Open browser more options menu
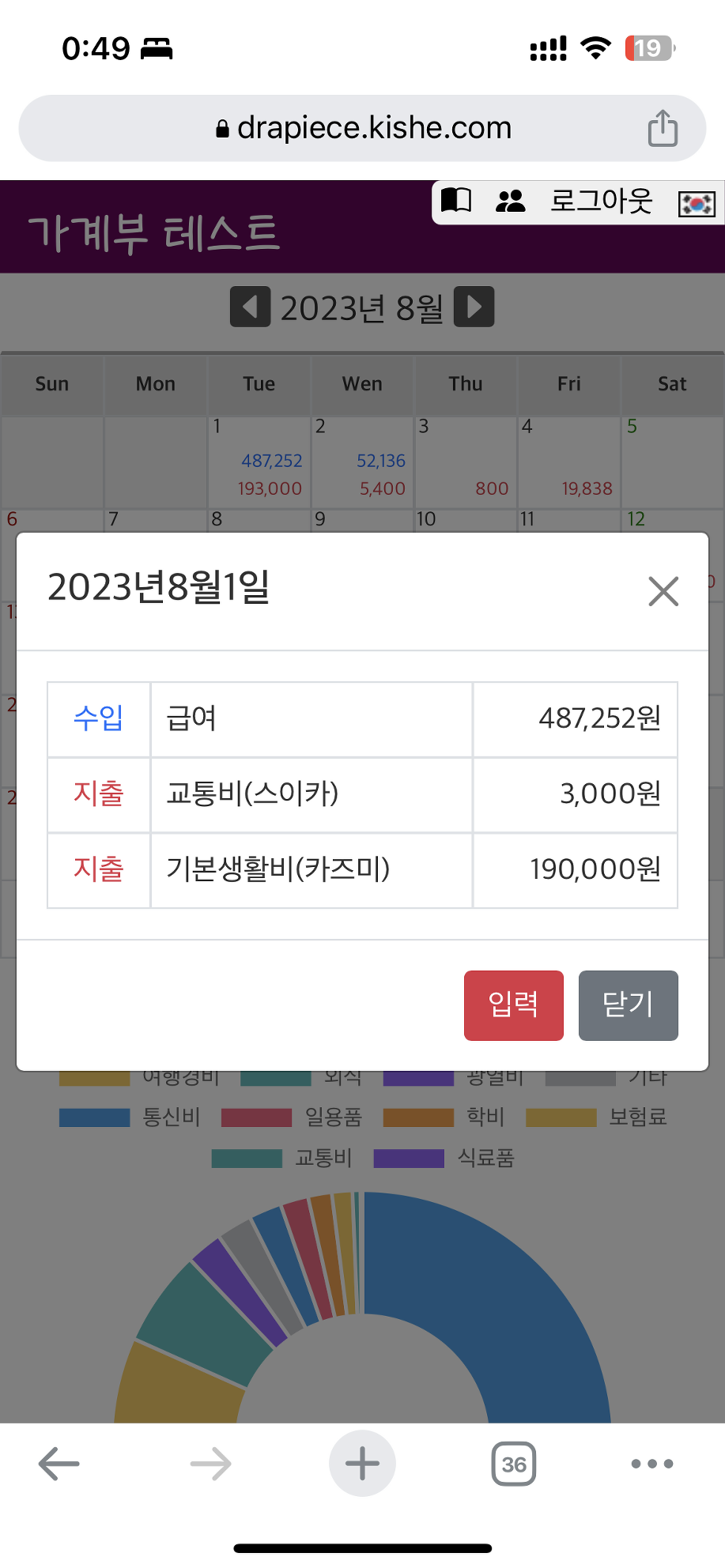The image size is (725, 1568). click(x=652, y=1464)
